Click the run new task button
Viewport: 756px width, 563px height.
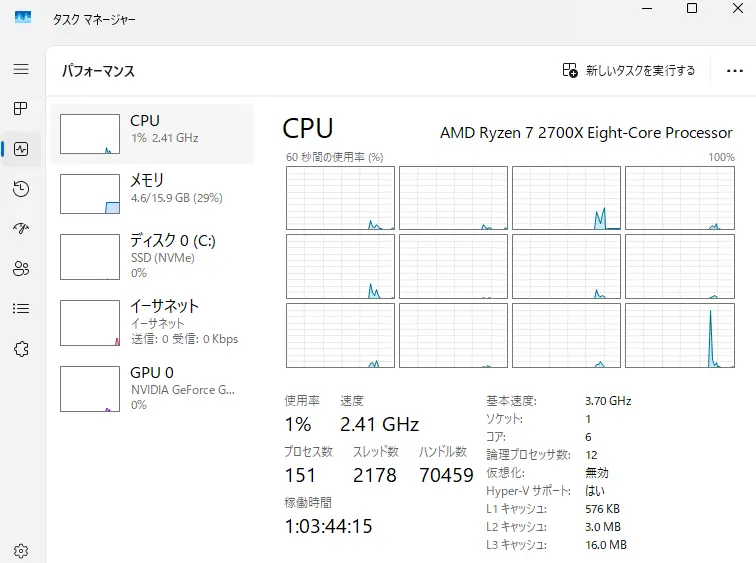[x=629, y=71]
